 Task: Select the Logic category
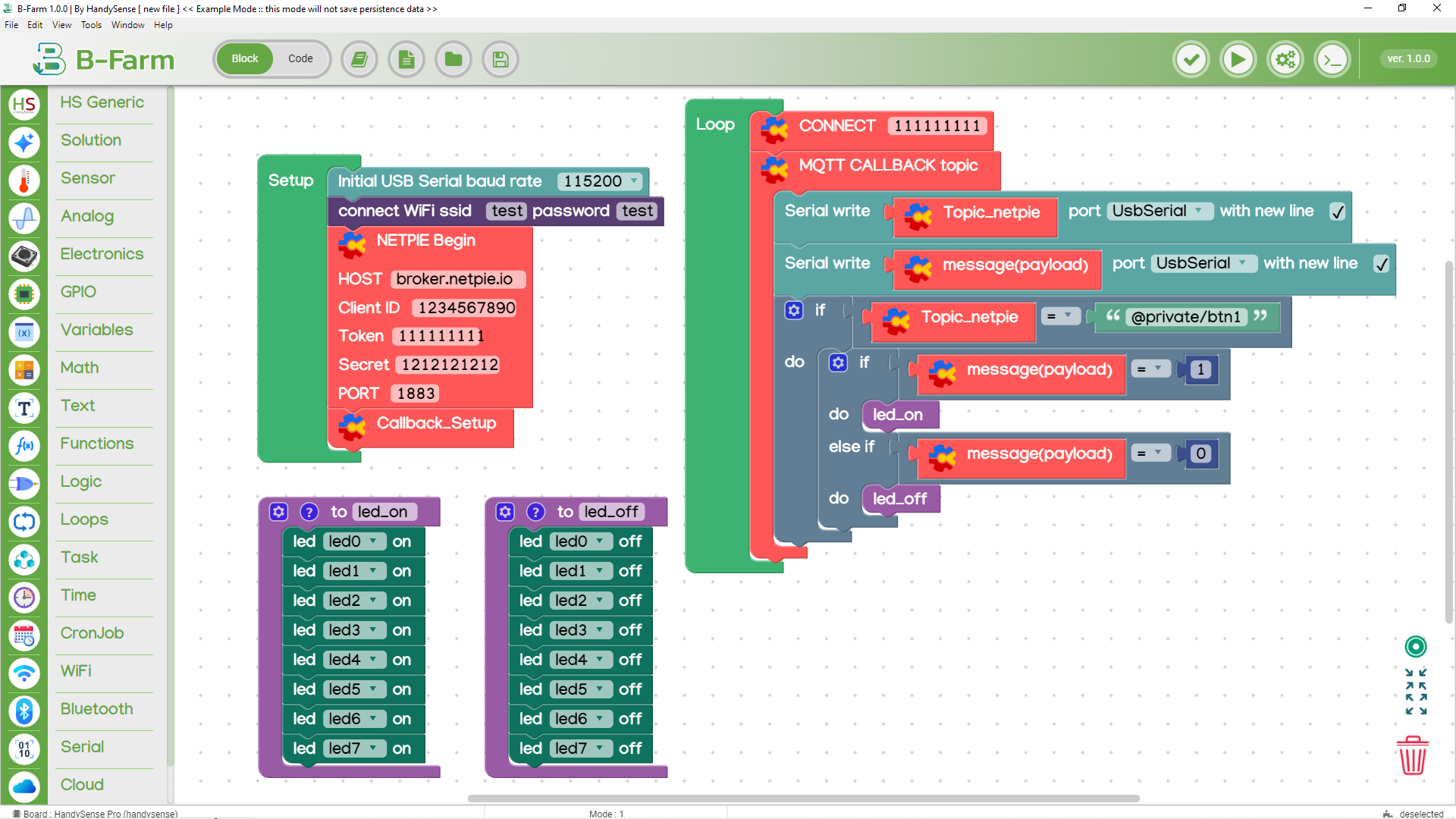pos(81,482)
